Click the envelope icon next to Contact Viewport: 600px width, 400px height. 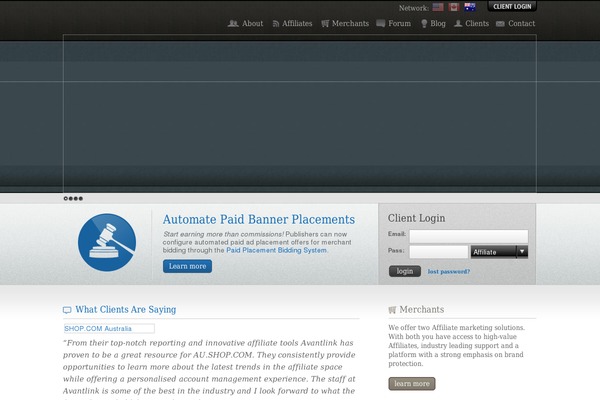(x=500, y=23)
